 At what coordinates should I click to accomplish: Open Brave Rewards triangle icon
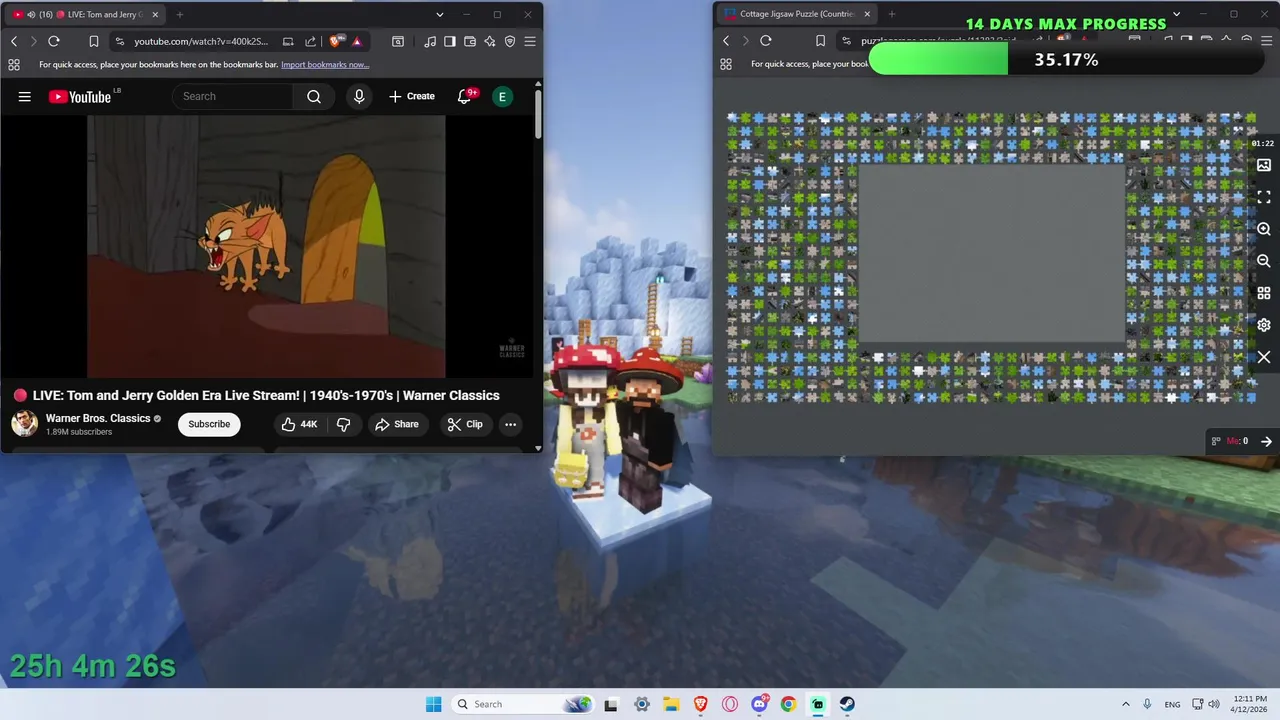[x=357, y=41]
